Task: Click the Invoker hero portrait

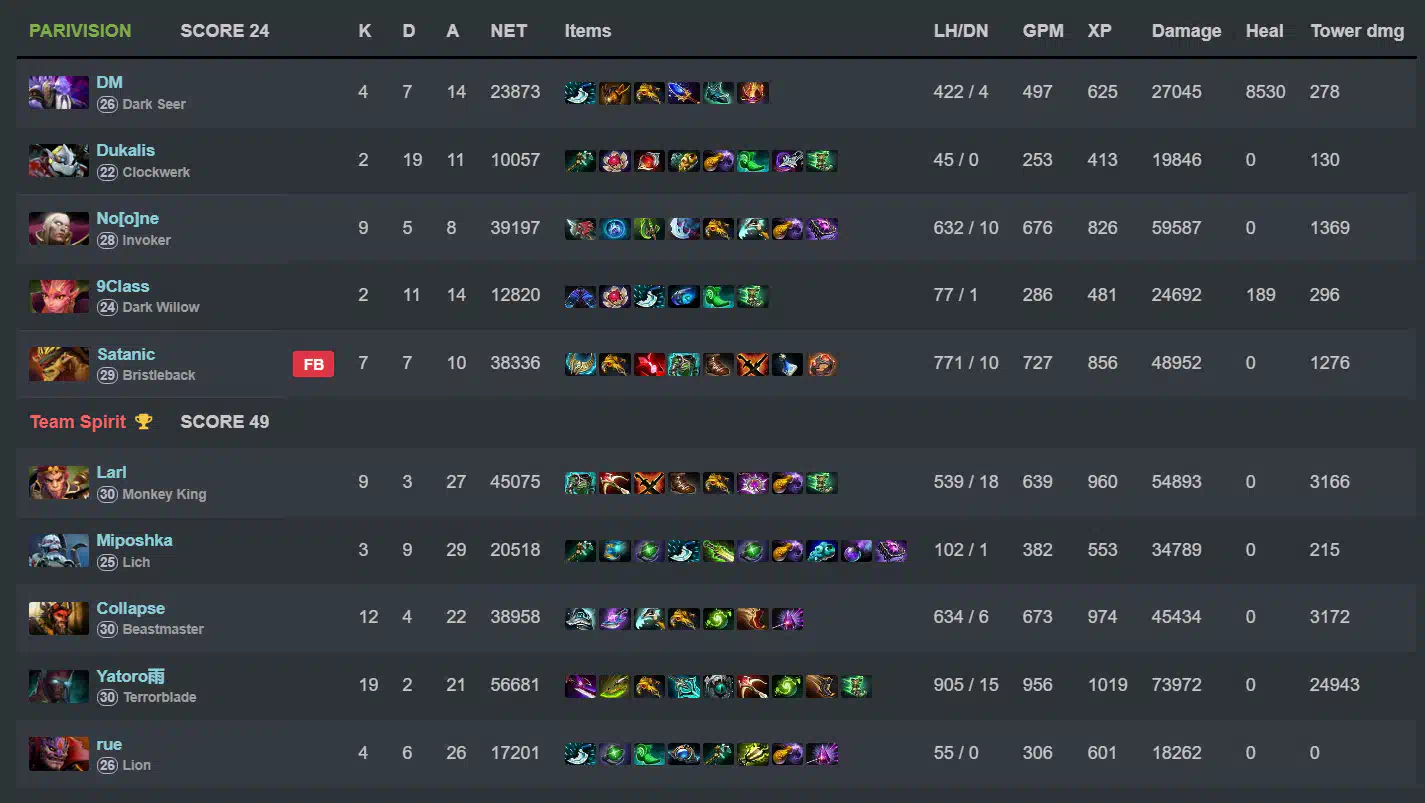Action: [x=59, y=228]
